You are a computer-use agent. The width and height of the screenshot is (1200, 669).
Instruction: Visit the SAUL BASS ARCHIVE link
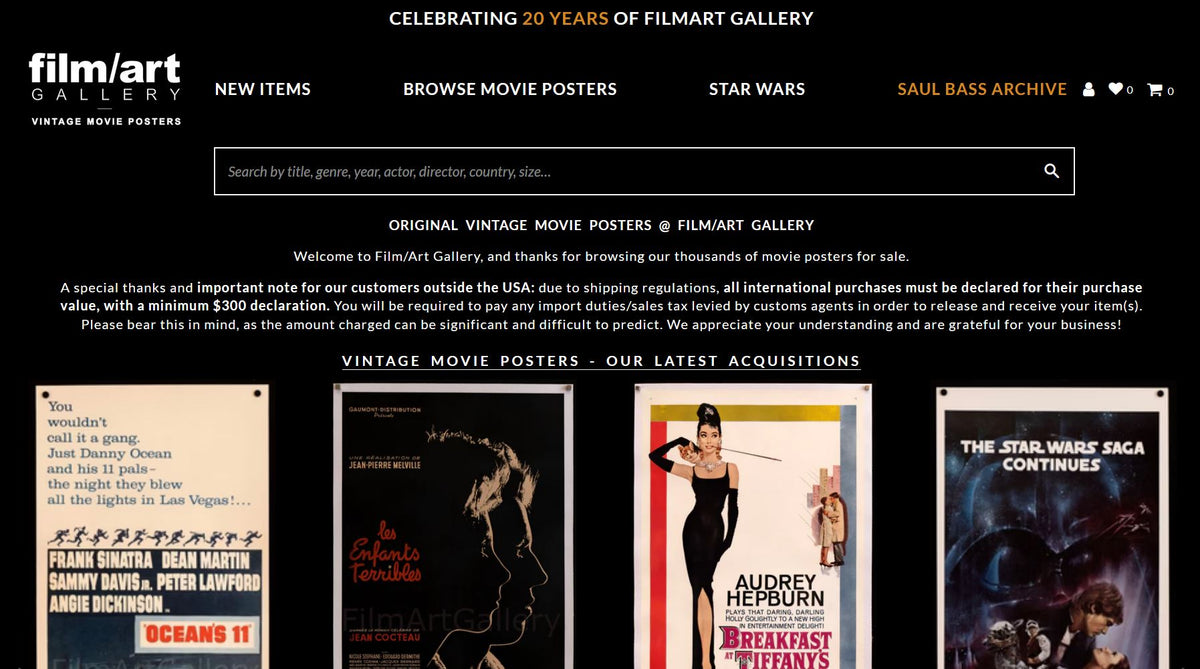tap(981, 89)
